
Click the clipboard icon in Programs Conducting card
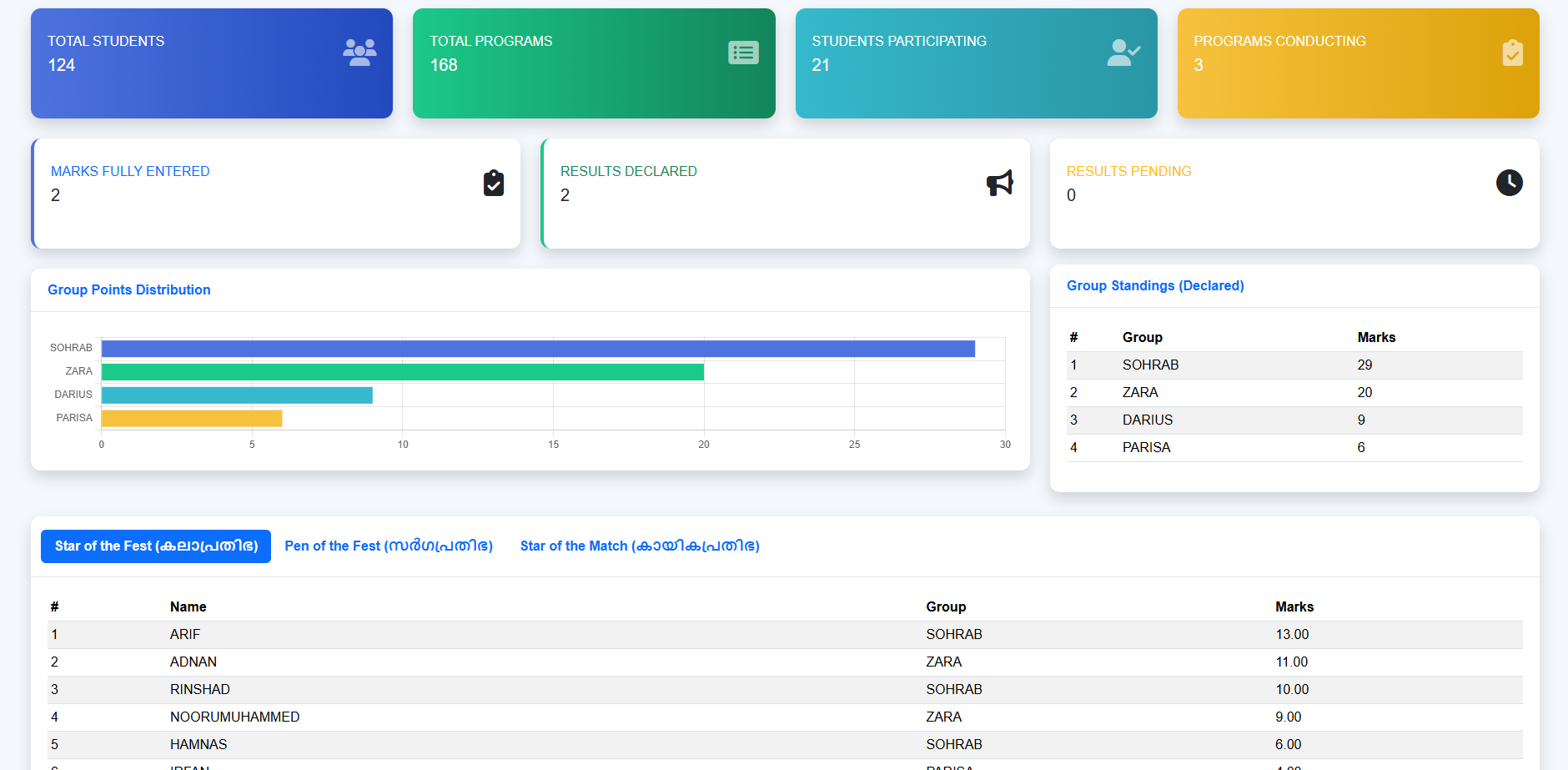pyautogui.click(x=1512, y=53)
